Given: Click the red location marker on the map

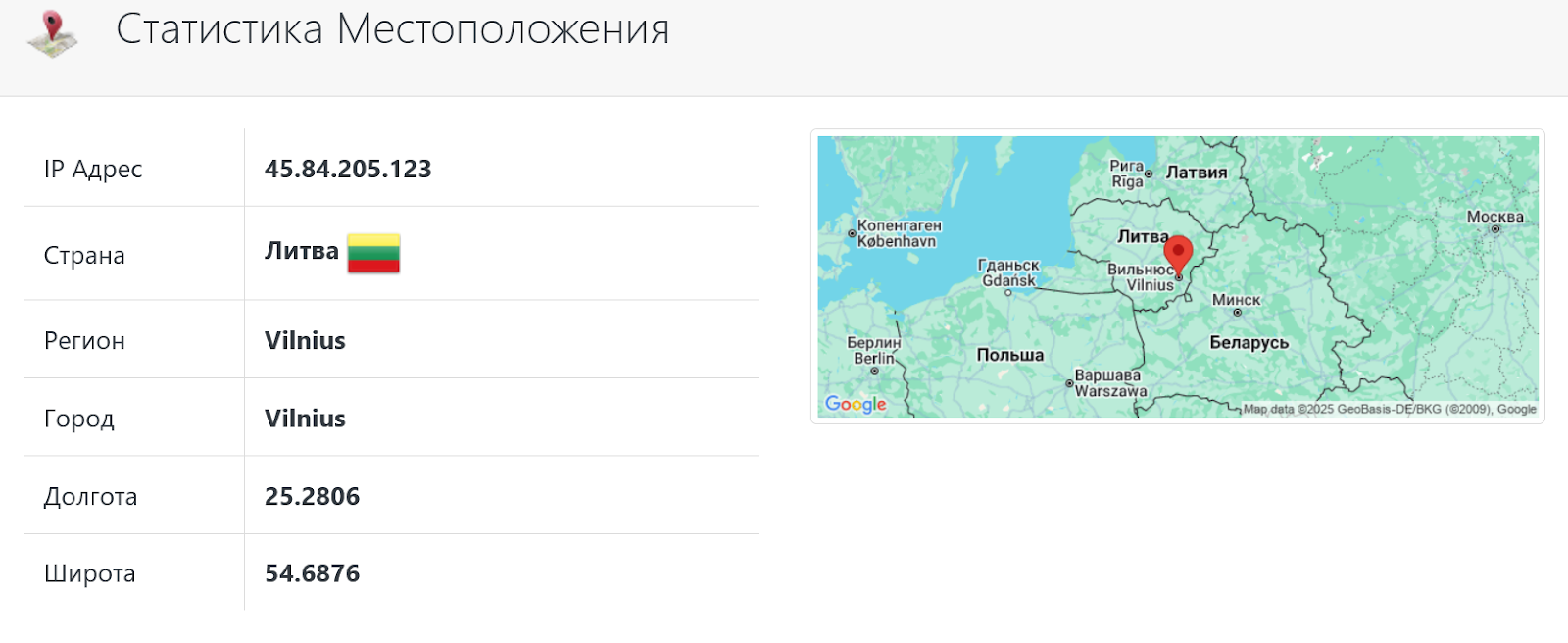Looking at the screenshot, I should [x=1178, y=253].
